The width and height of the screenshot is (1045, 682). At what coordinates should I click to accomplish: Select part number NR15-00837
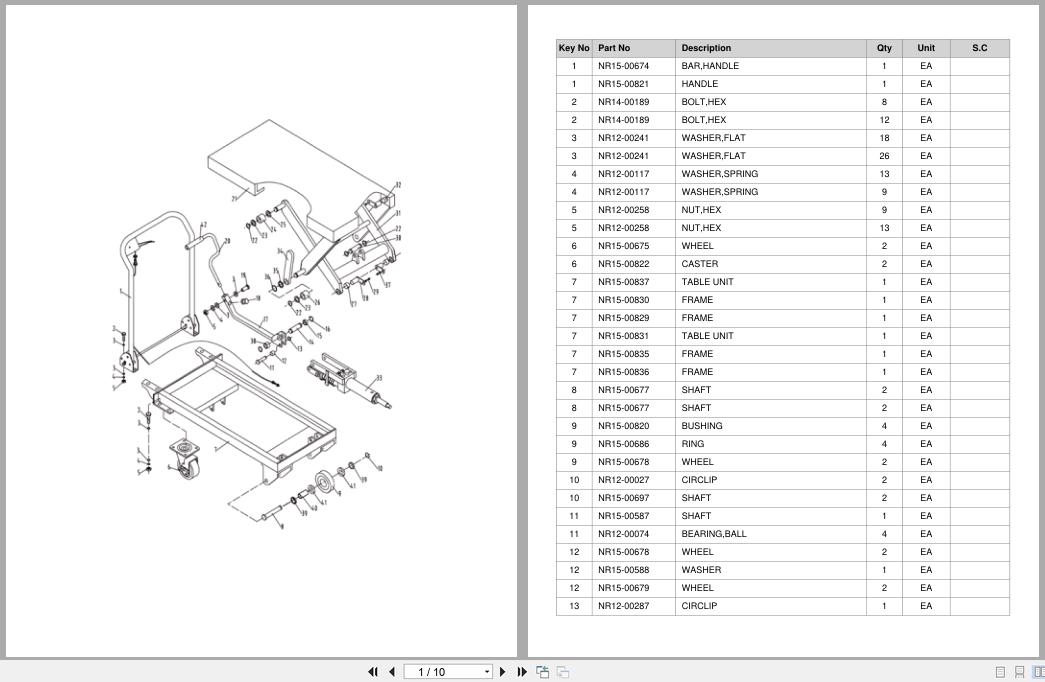(x=623, y=282)
